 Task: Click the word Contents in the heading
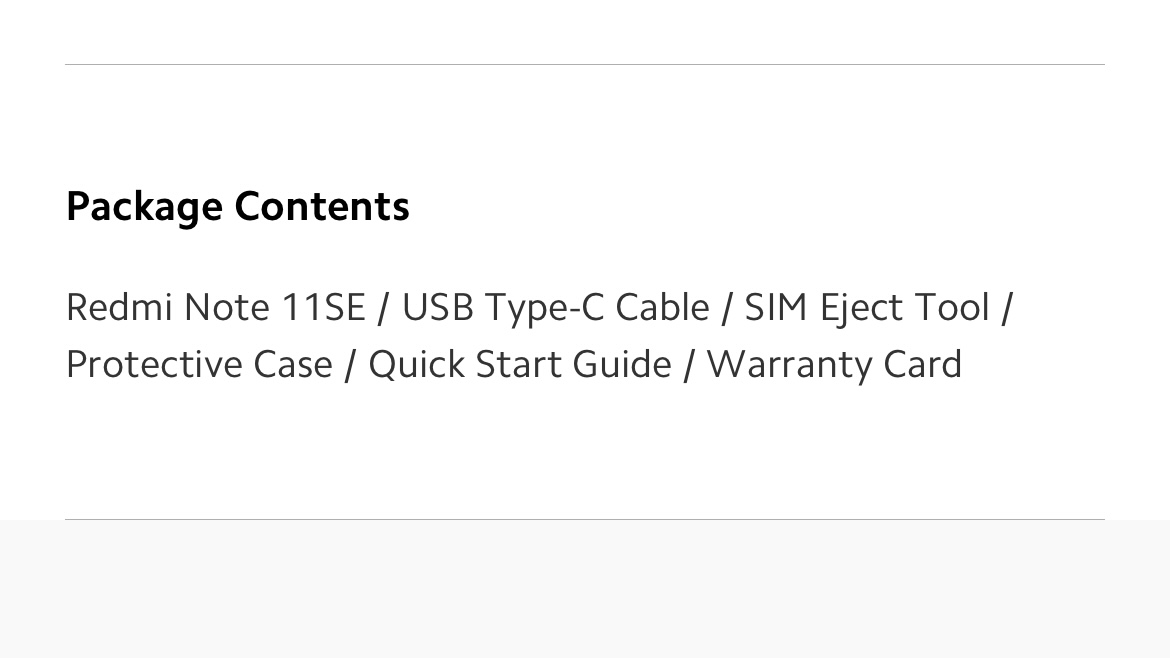(x=322, y=206)
